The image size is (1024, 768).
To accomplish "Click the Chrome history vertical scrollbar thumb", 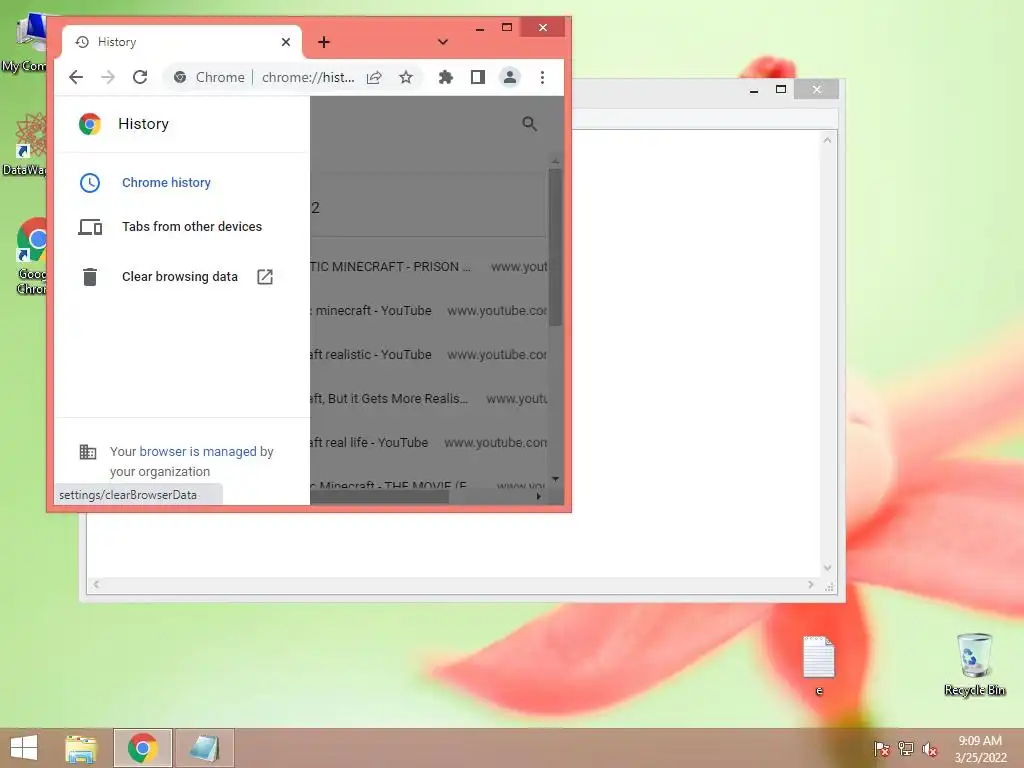I will [x=555, y=247].
